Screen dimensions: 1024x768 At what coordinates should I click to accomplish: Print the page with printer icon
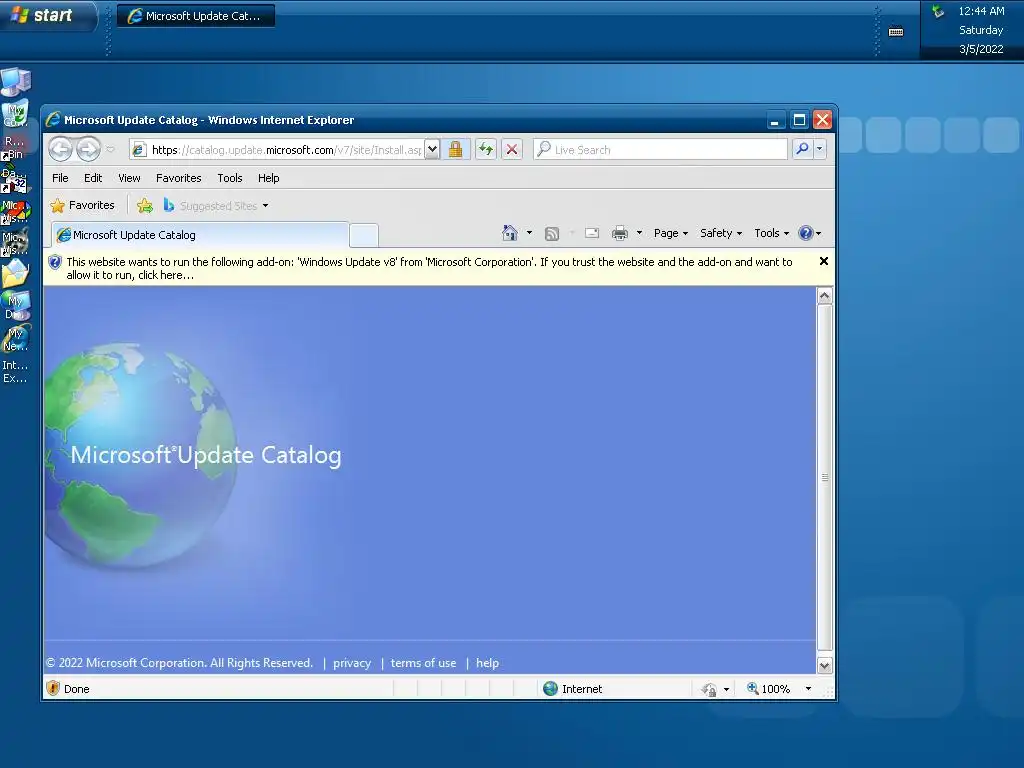[x=620, y=233]
